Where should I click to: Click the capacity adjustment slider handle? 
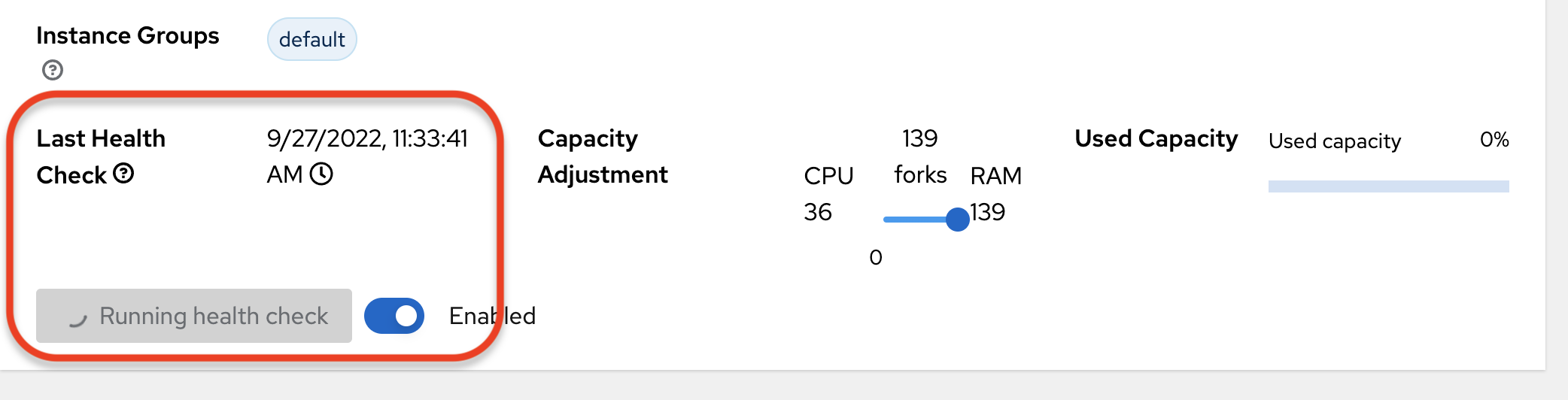957,220
